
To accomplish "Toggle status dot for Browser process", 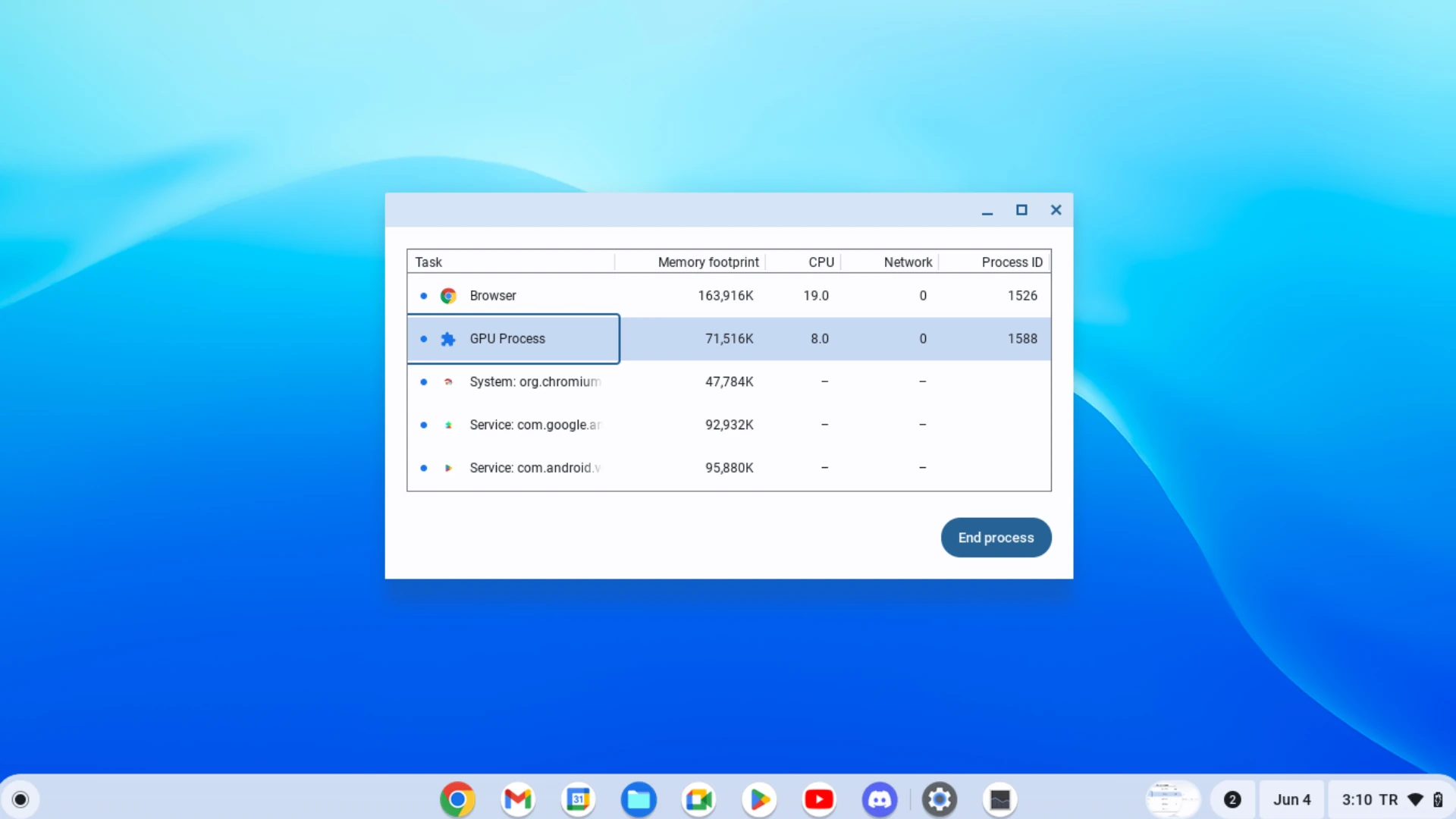I will [x=423, y=295].
